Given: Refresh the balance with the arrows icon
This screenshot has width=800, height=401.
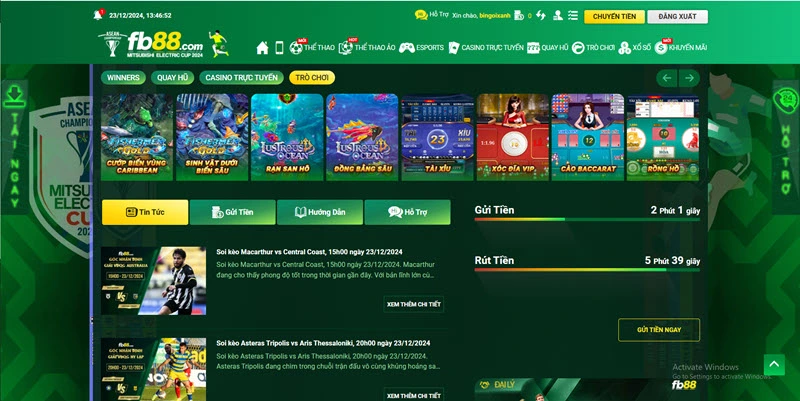Looking at the screenshot, I should click(x=541, y=15).
